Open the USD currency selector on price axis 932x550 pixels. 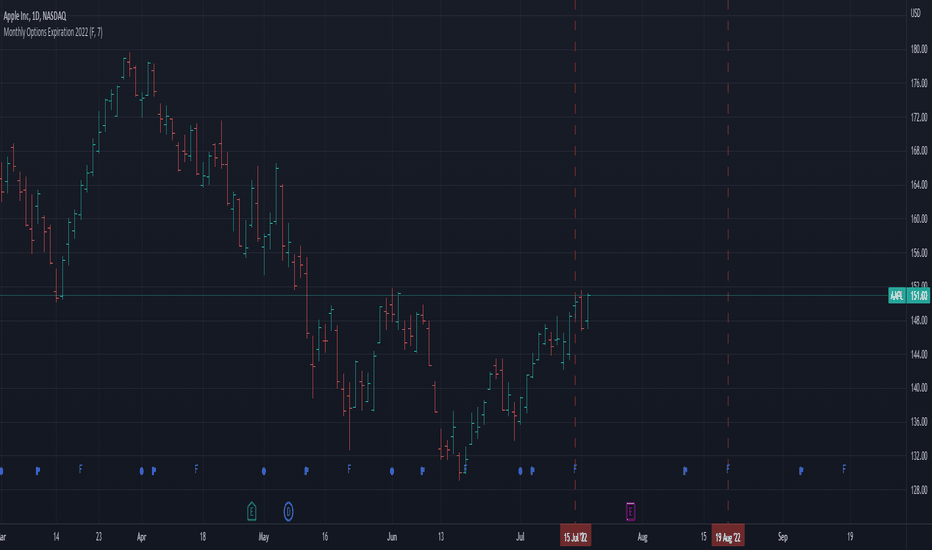[915, 13]
